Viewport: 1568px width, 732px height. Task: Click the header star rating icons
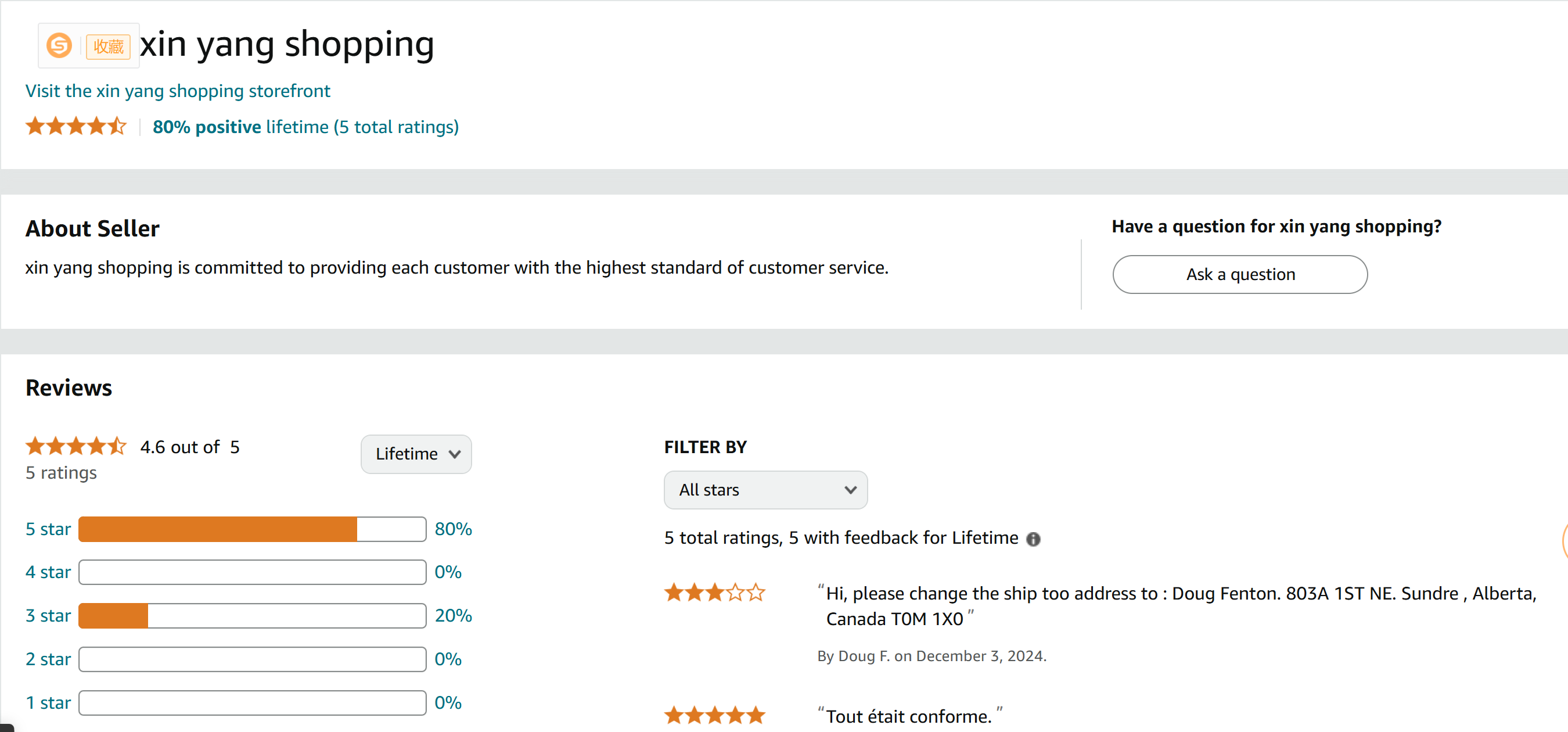point(76,127)
